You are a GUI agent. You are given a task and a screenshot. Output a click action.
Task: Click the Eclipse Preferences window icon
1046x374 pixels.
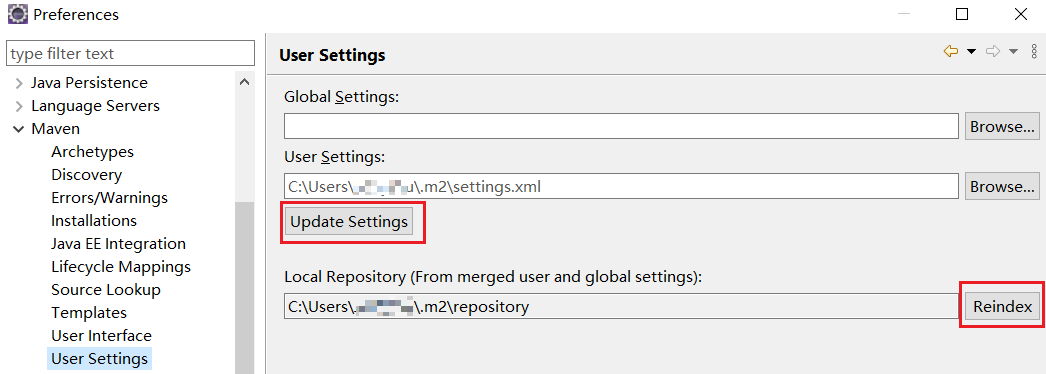pos(17,14)
